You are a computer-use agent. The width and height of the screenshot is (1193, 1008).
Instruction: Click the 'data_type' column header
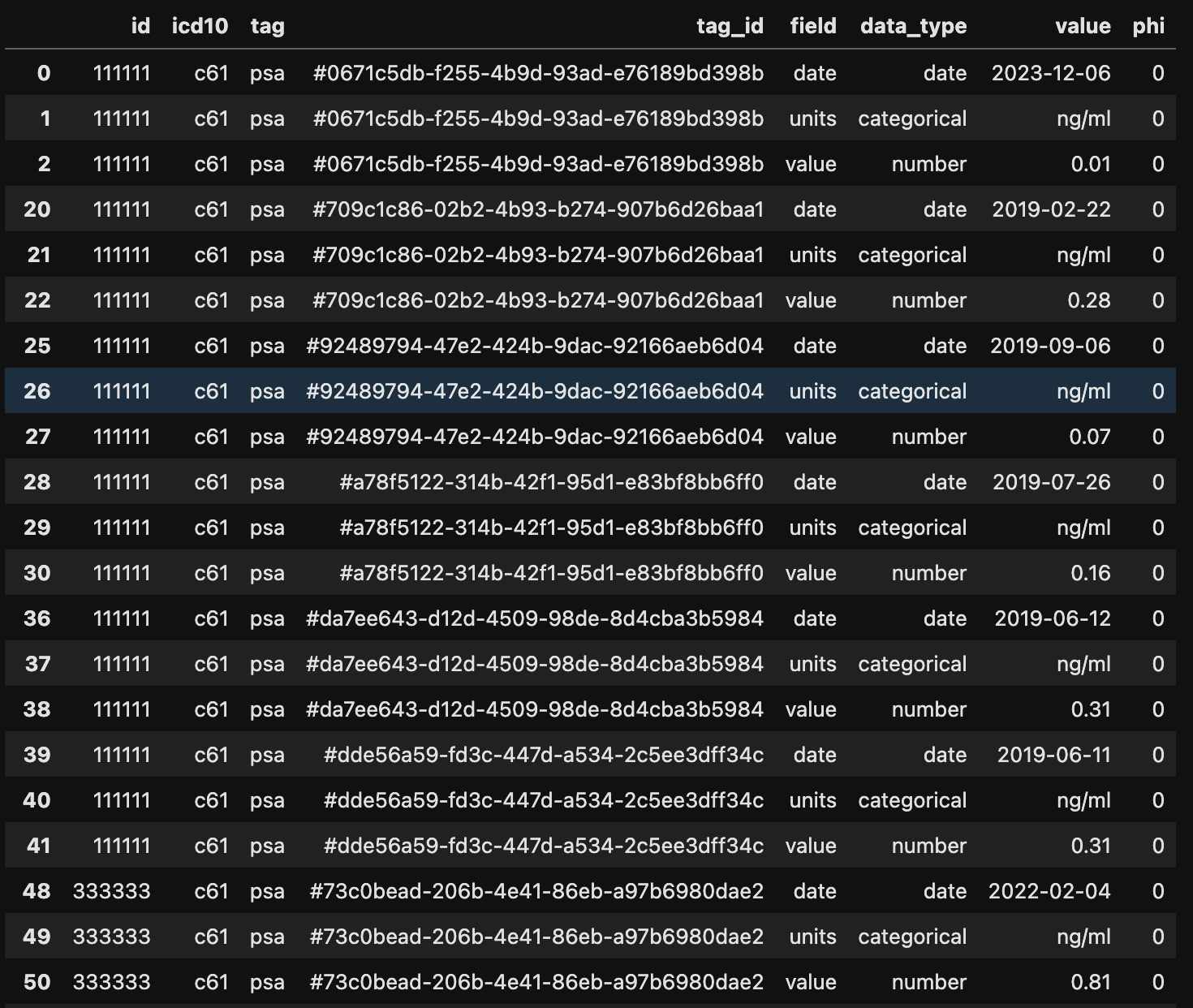point(913,26)
